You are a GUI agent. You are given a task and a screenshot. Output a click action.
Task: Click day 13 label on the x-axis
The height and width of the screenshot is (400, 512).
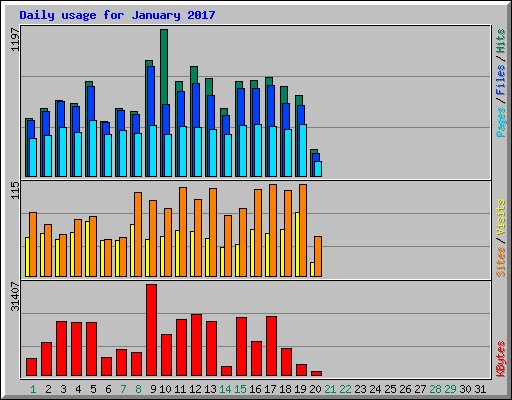(x=210, y=389)
